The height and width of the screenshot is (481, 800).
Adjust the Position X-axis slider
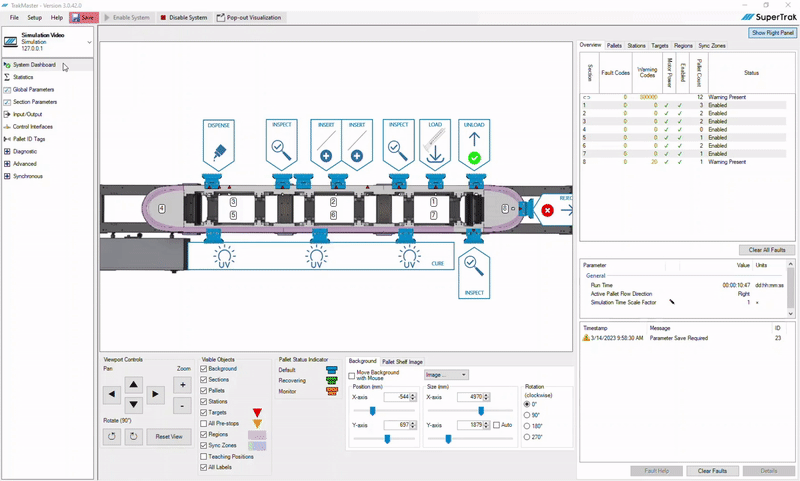click(x=373, y=410)
